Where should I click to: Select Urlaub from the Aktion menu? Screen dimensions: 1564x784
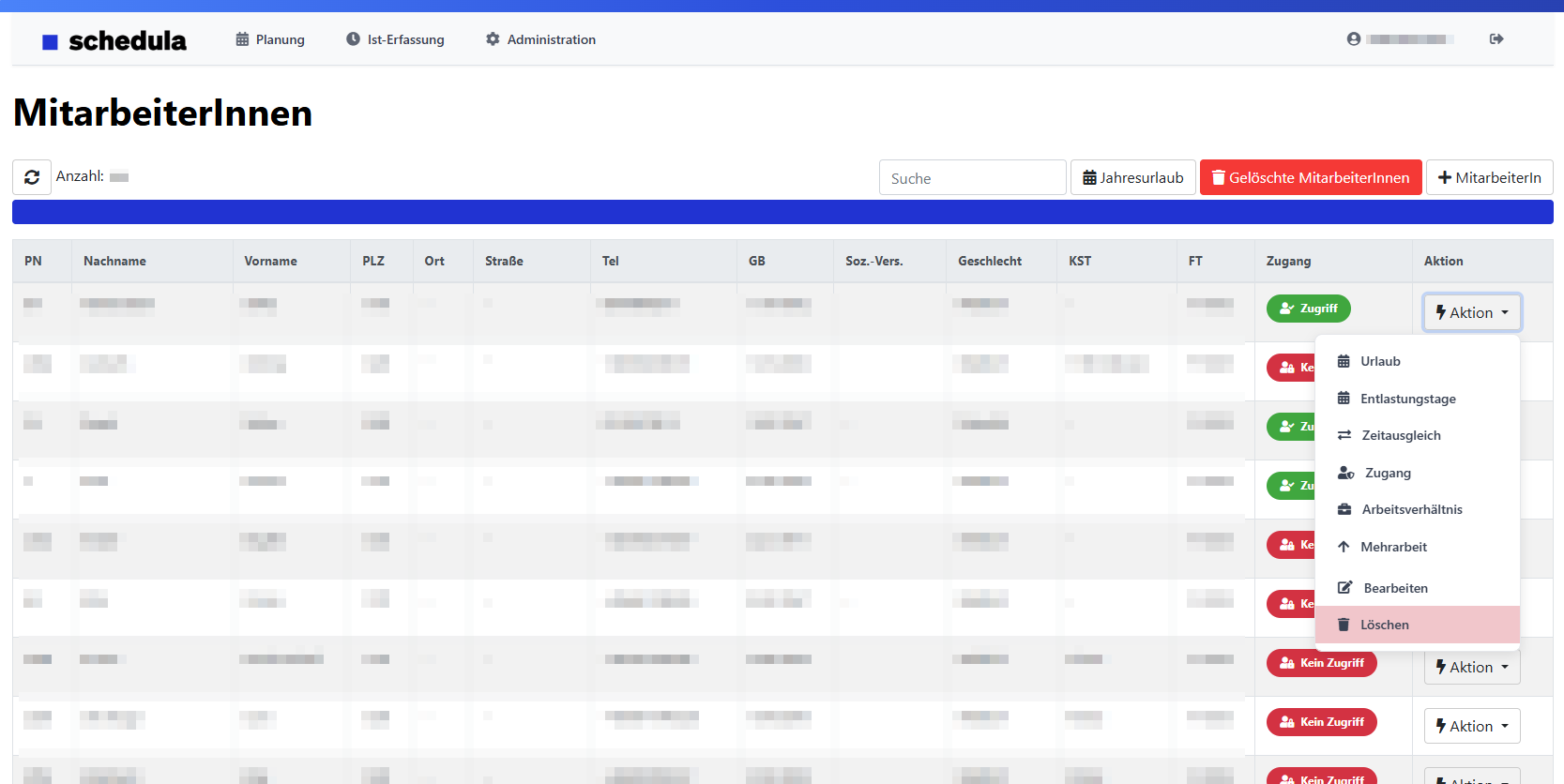pyautogui.click(x=1379, y=362)
